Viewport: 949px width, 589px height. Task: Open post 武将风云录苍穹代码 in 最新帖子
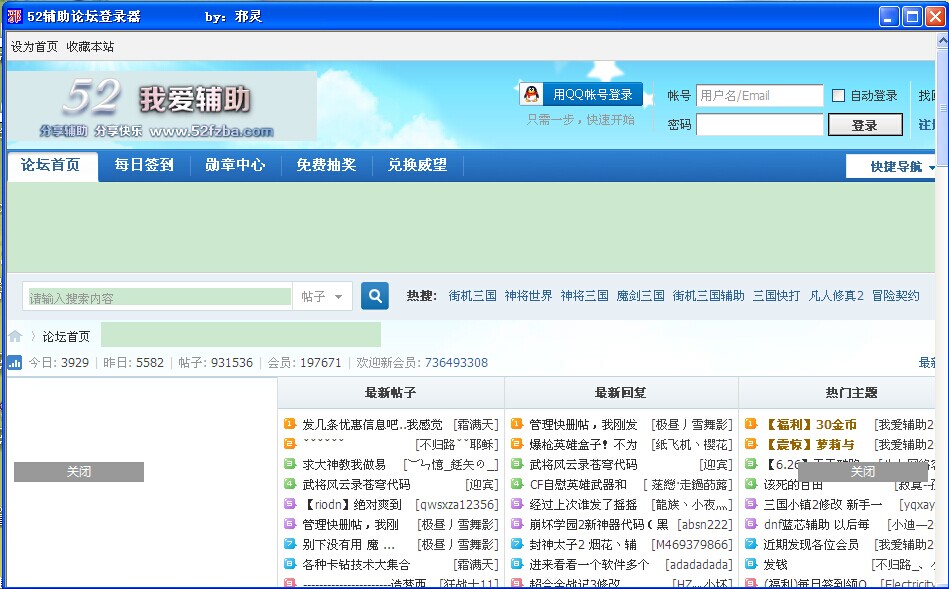point(356,484)
